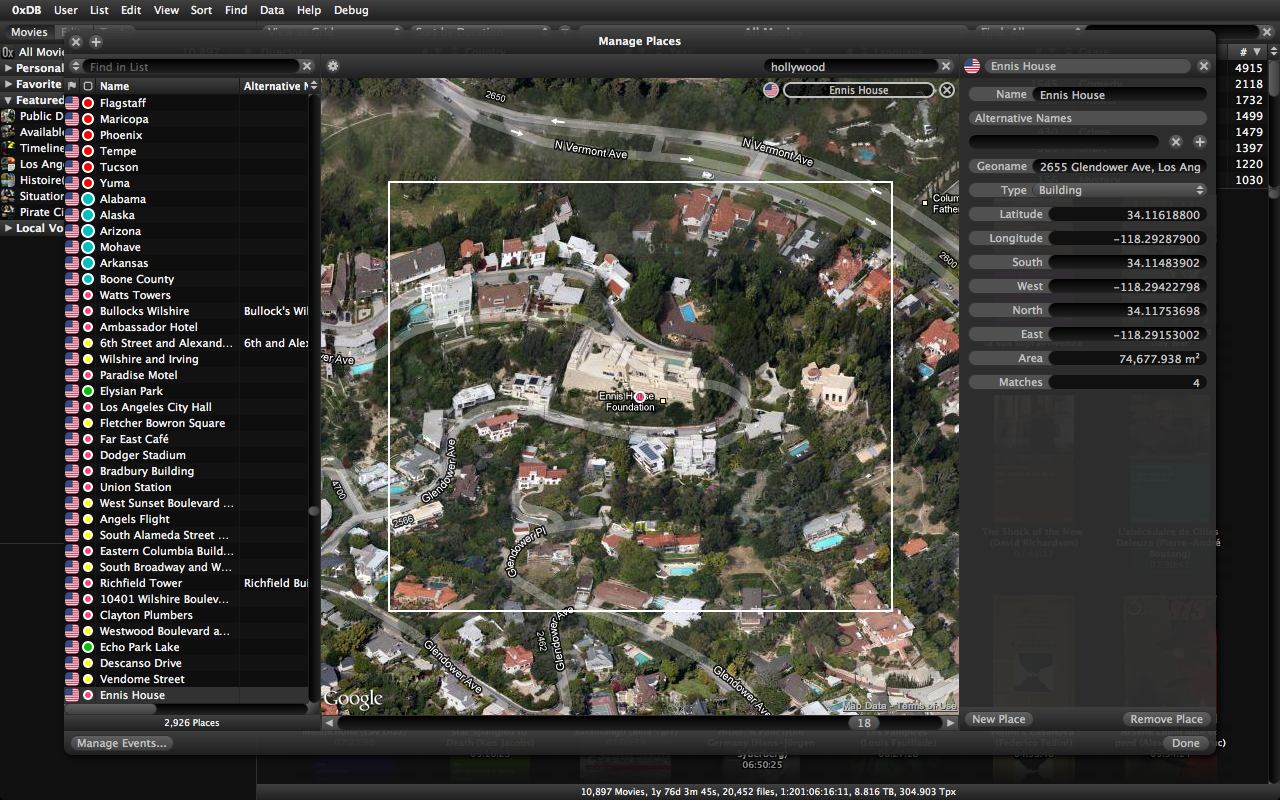Clear the hollywood map search field
Viewport: 1280px width, 800px height.
point(945,67)
